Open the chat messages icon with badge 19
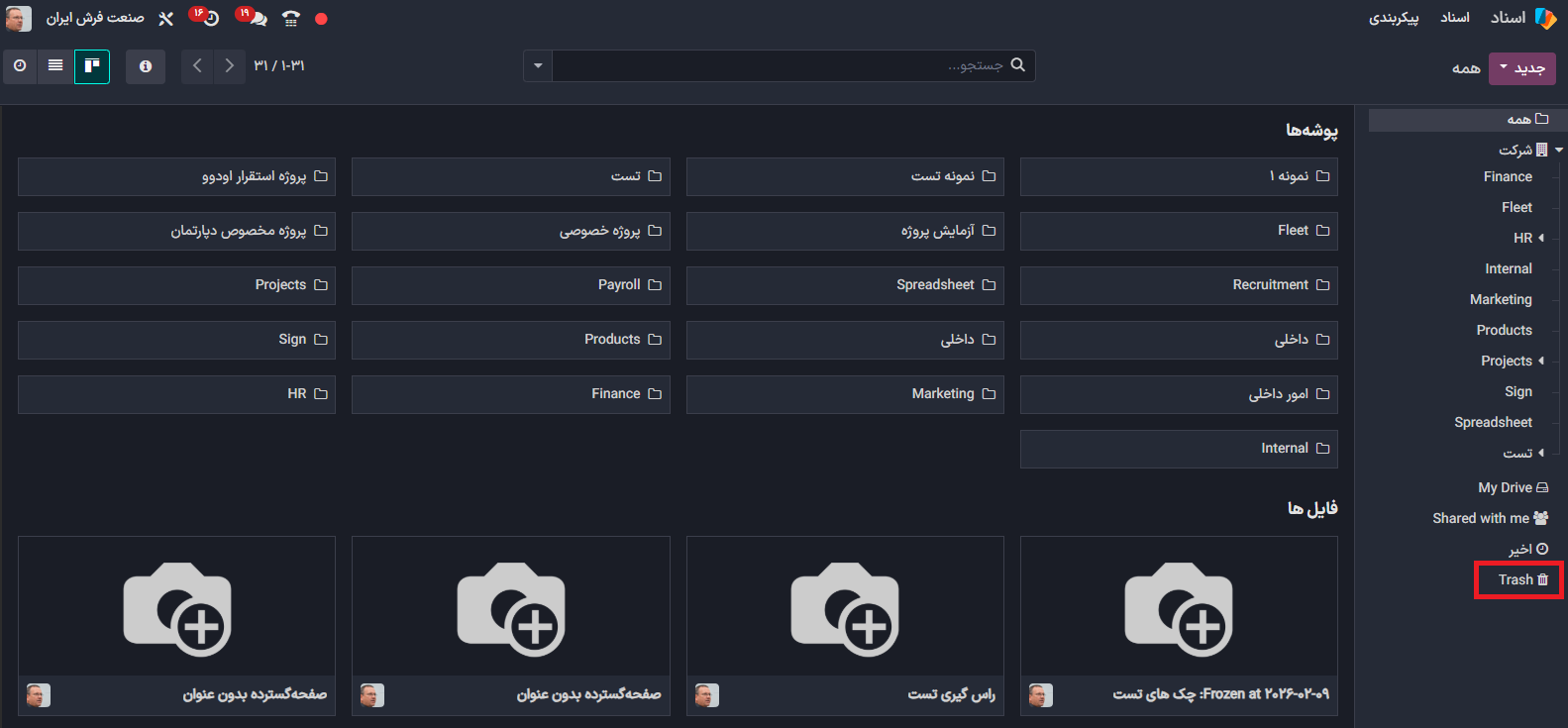The width and height of the screenshot is (1568, 728). click(254, 18)
